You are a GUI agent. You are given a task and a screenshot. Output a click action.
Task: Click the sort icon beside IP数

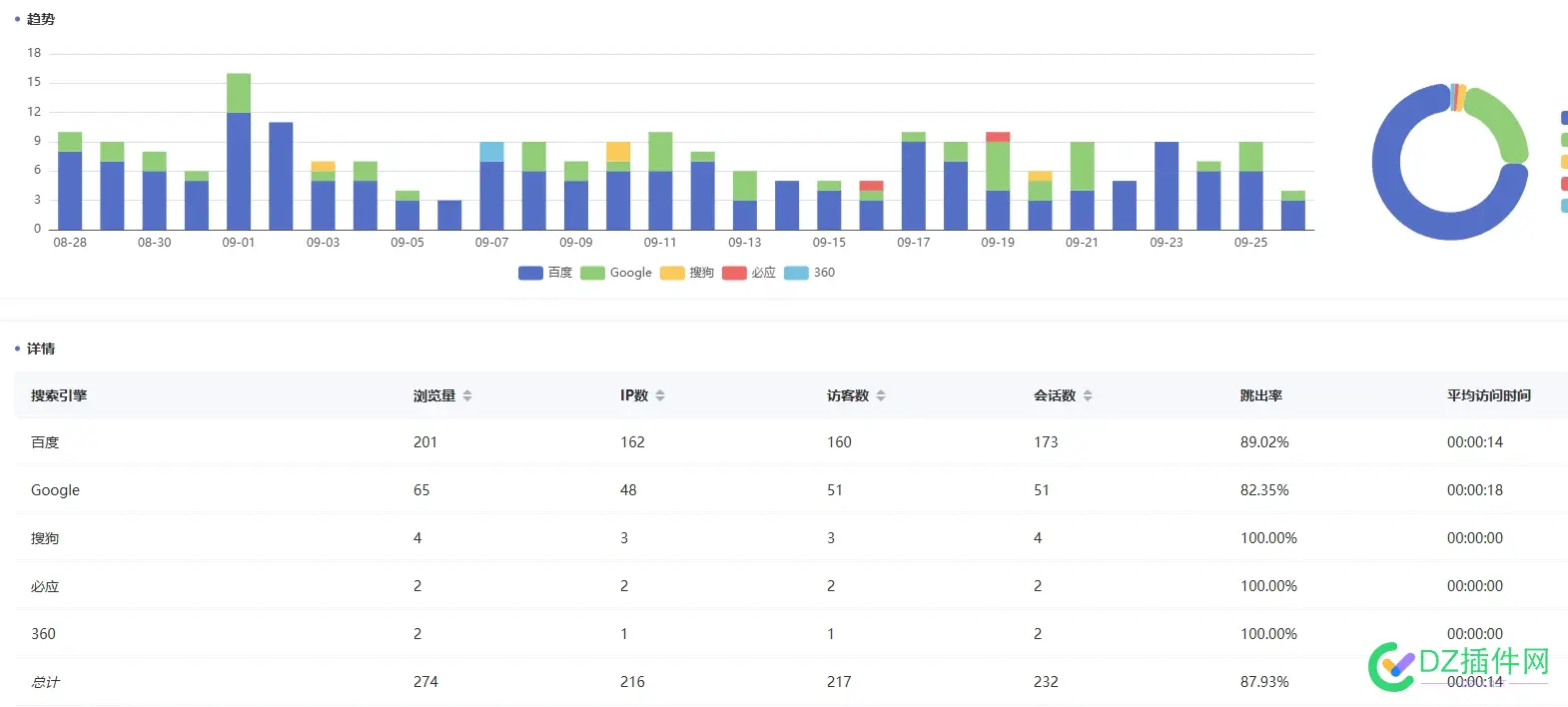coord(660,396)
